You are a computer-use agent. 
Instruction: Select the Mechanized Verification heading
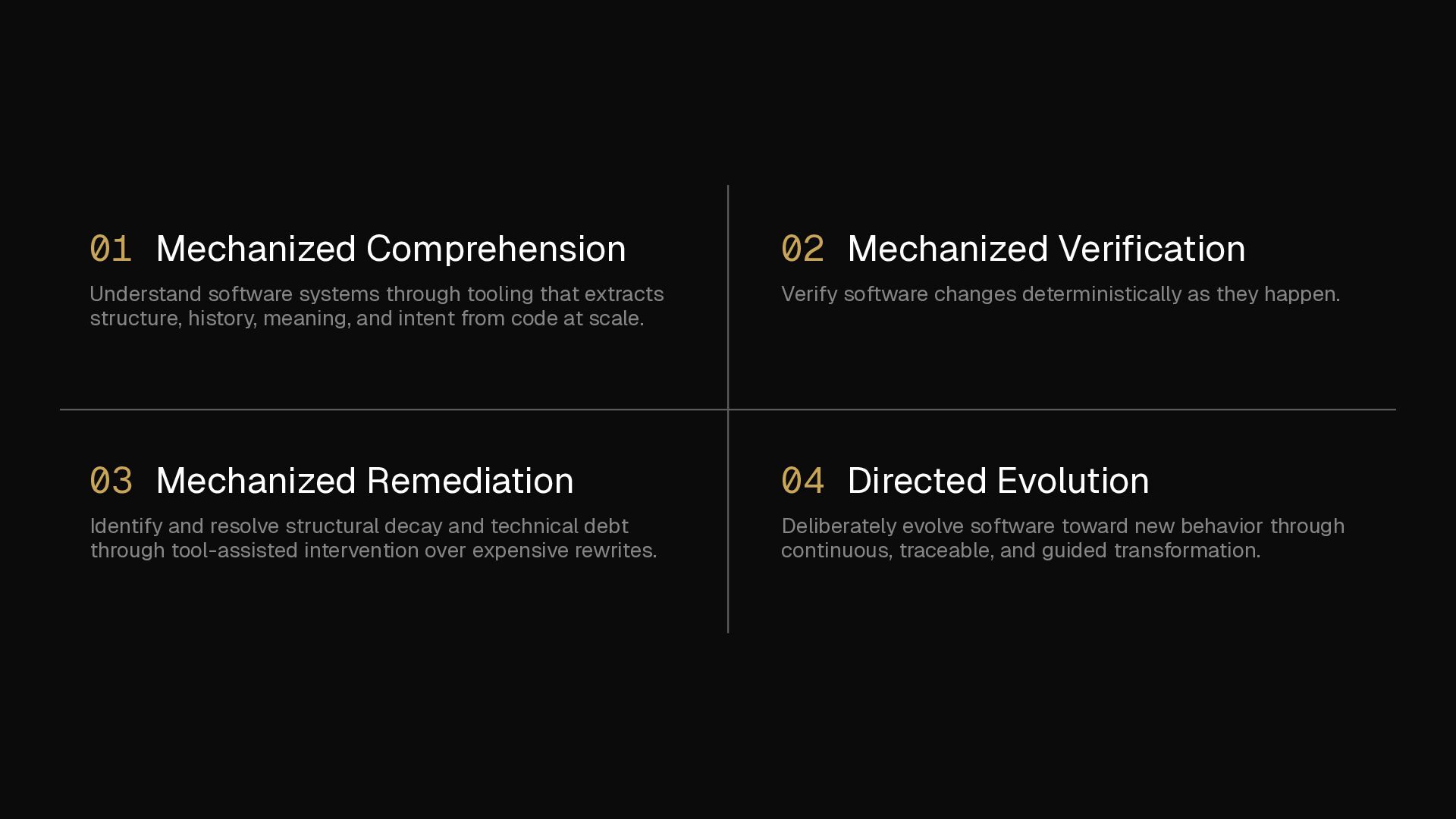1046,249
